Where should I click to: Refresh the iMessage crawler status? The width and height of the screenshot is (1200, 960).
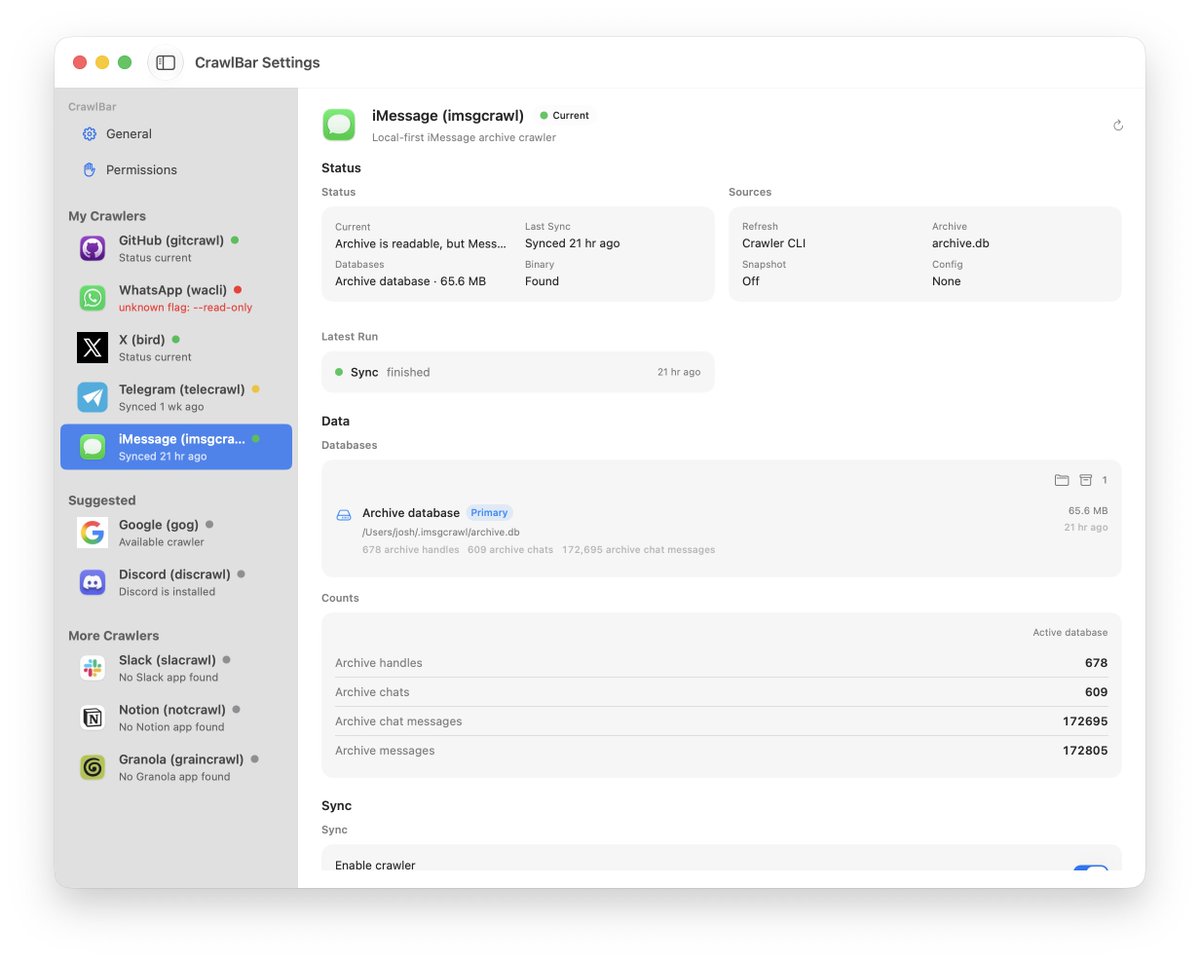coord(1118,126)
